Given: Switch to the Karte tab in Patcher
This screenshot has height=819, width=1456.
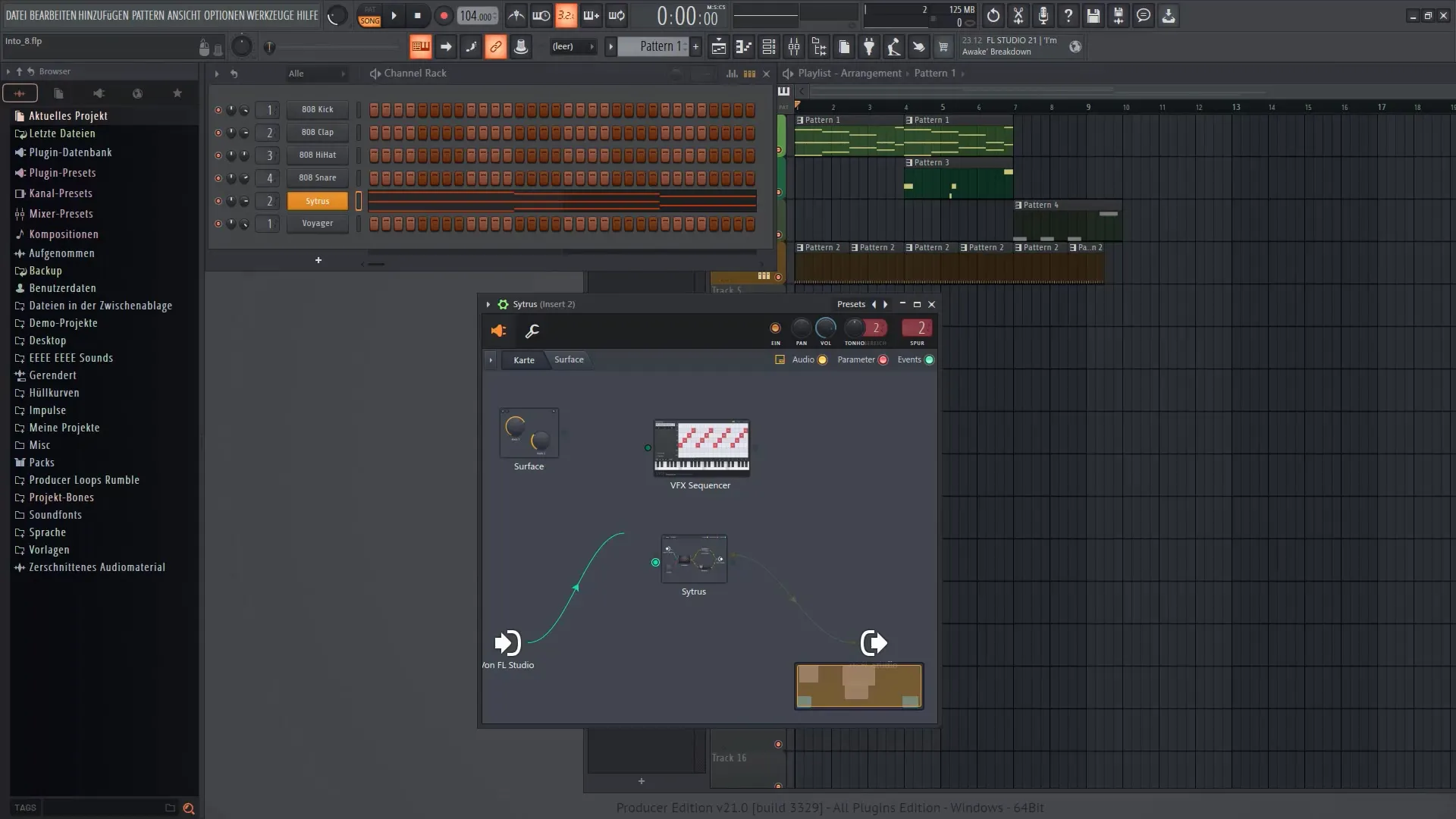Looking at the screenshot, I should (524, 360).
